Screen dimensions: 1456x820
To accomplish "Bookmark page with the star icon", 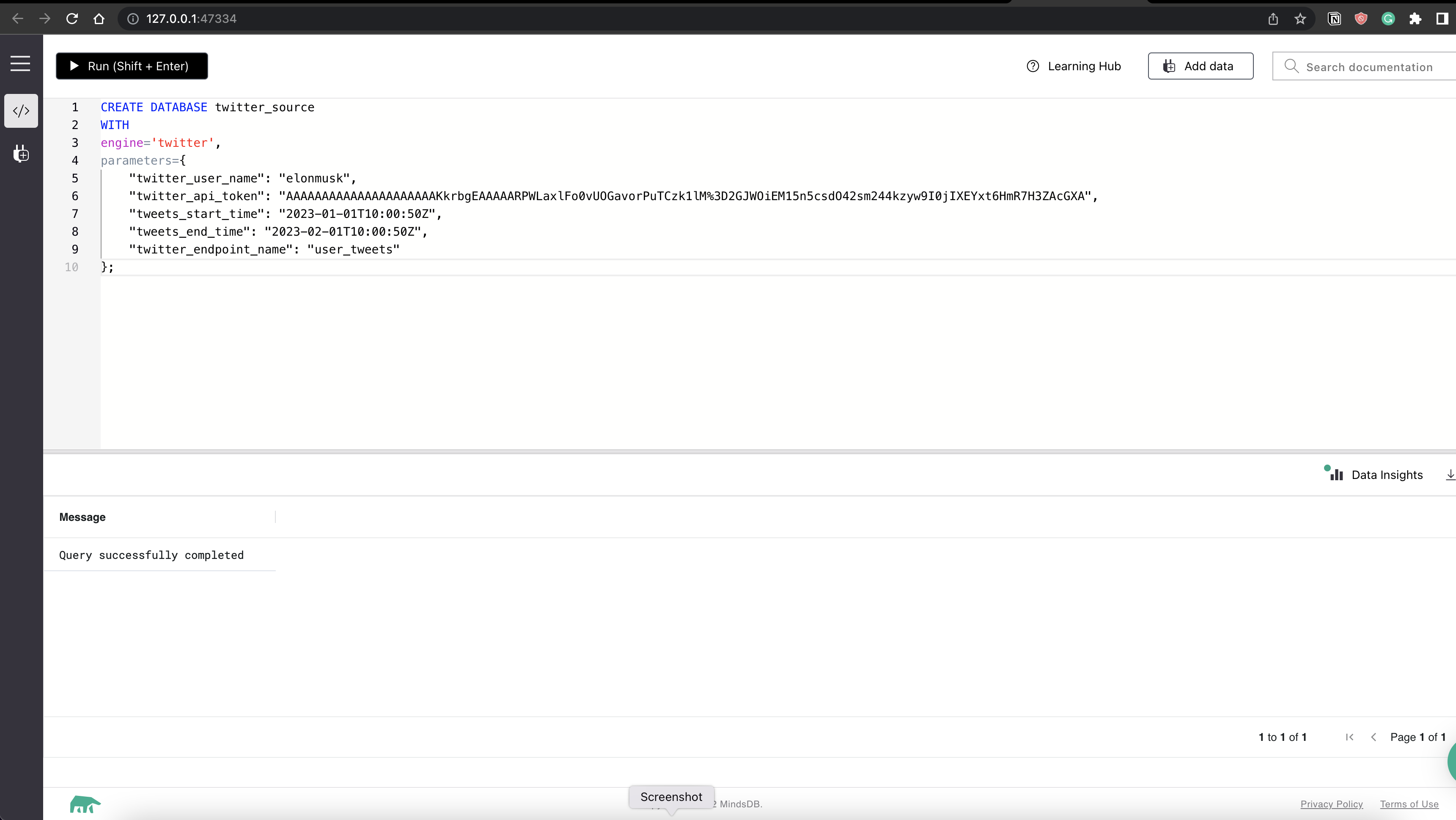I will pos(1300,19).
